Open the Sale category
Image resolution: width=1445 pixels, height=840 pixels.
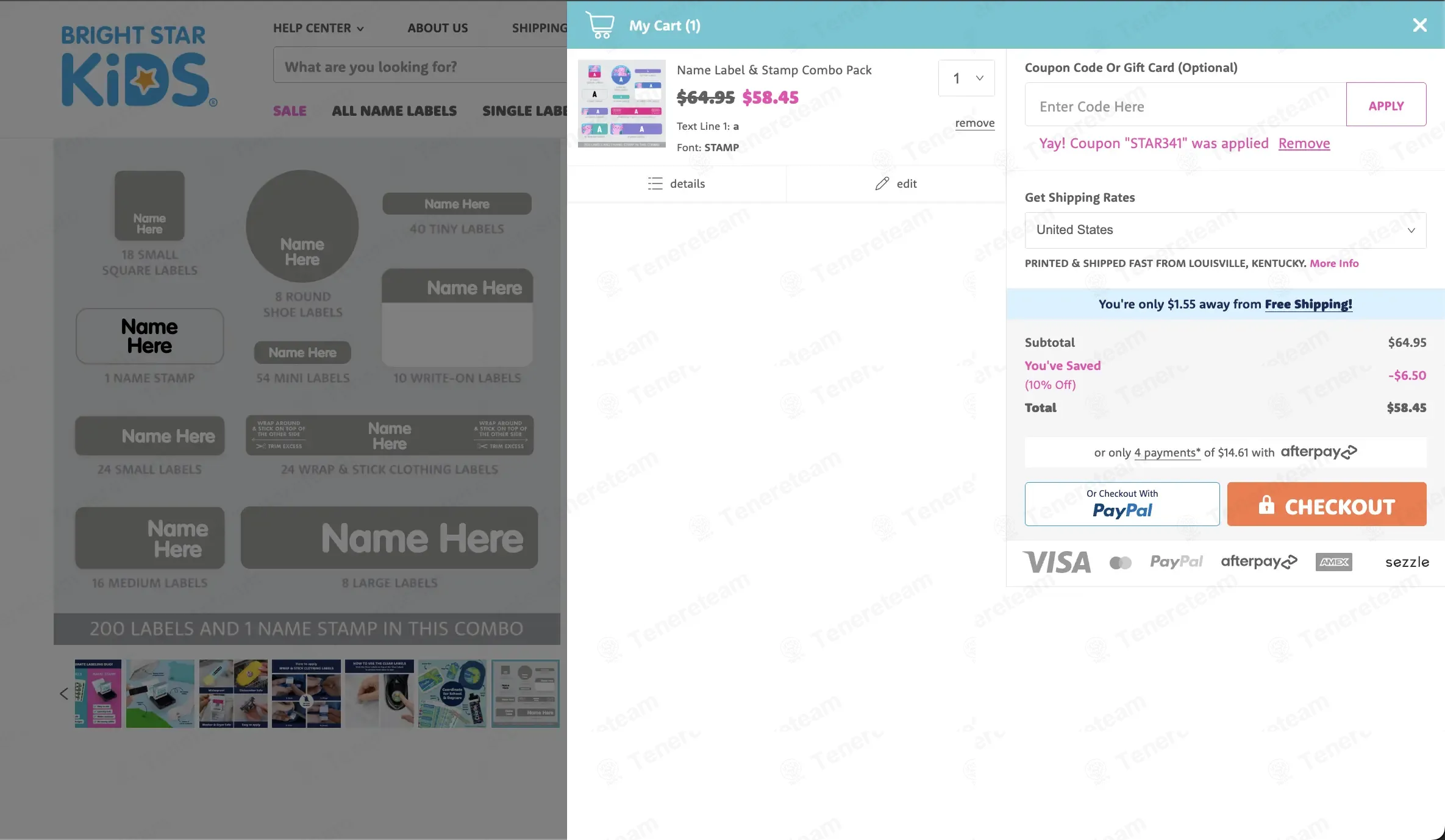pyautogui.click(x=290, y=111)
